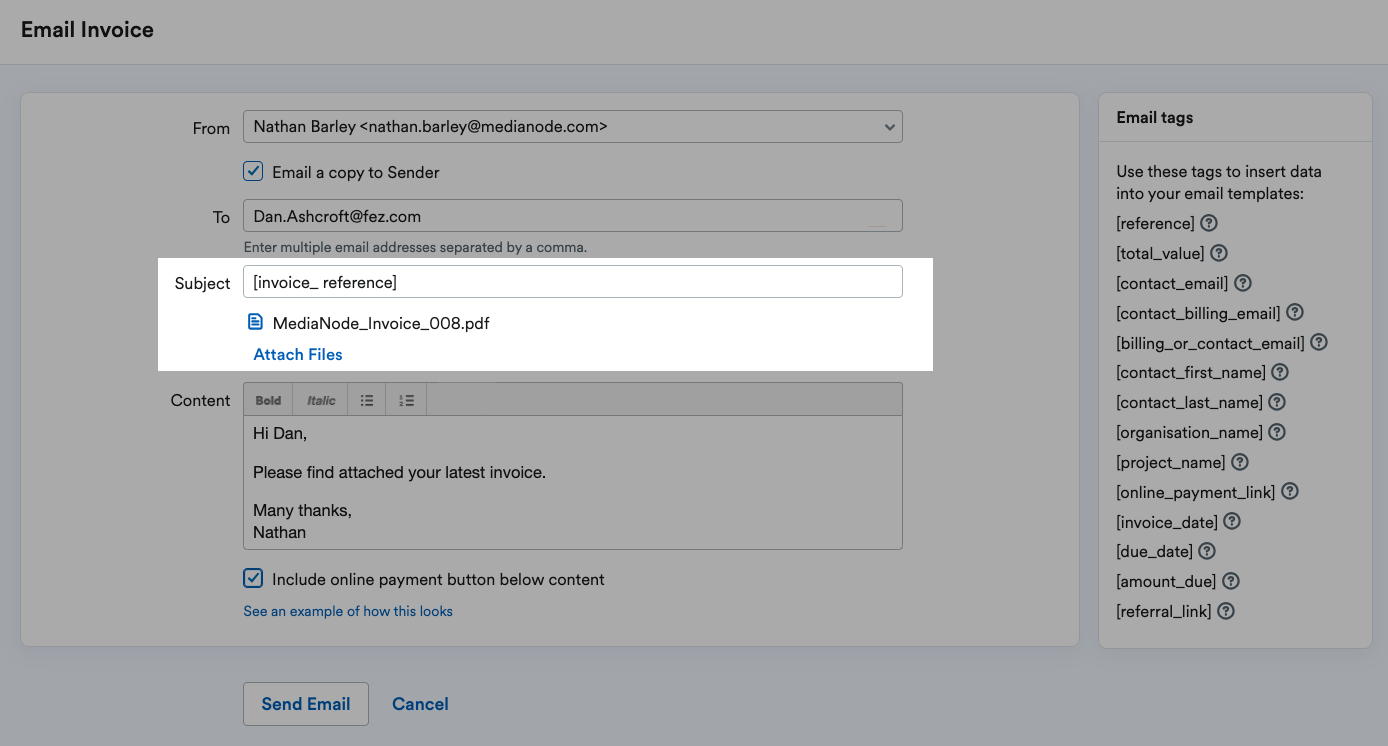Open help icon next to [amount_due] tag
Image resolution: width=1388 pixels, height=746 pixels.
[1231, 581]
